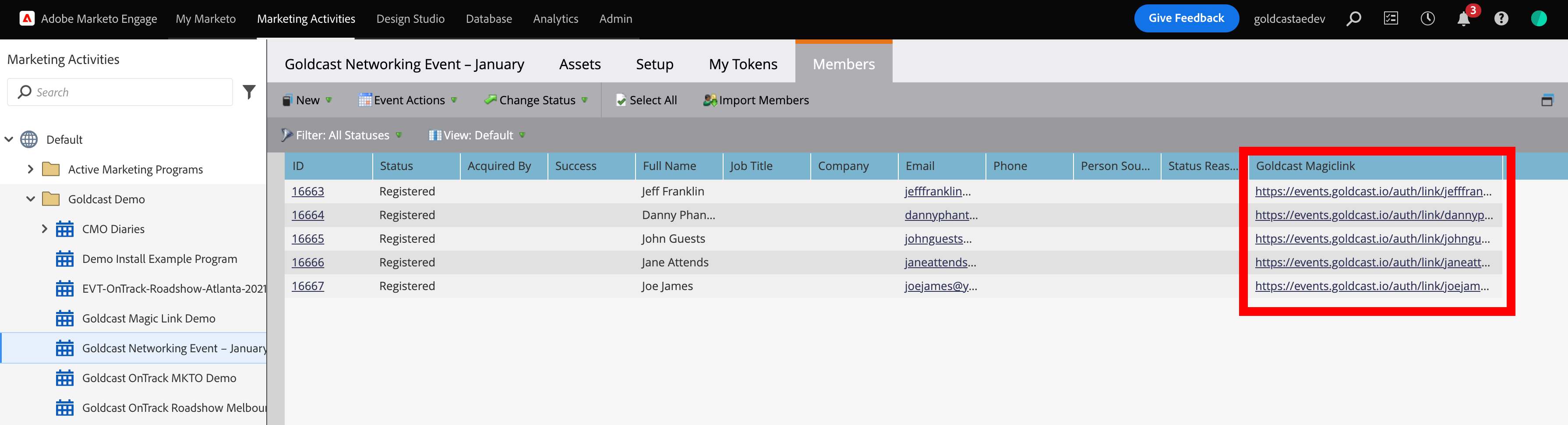
Task: Open member ID 16663 link
Action: (308, 191)
